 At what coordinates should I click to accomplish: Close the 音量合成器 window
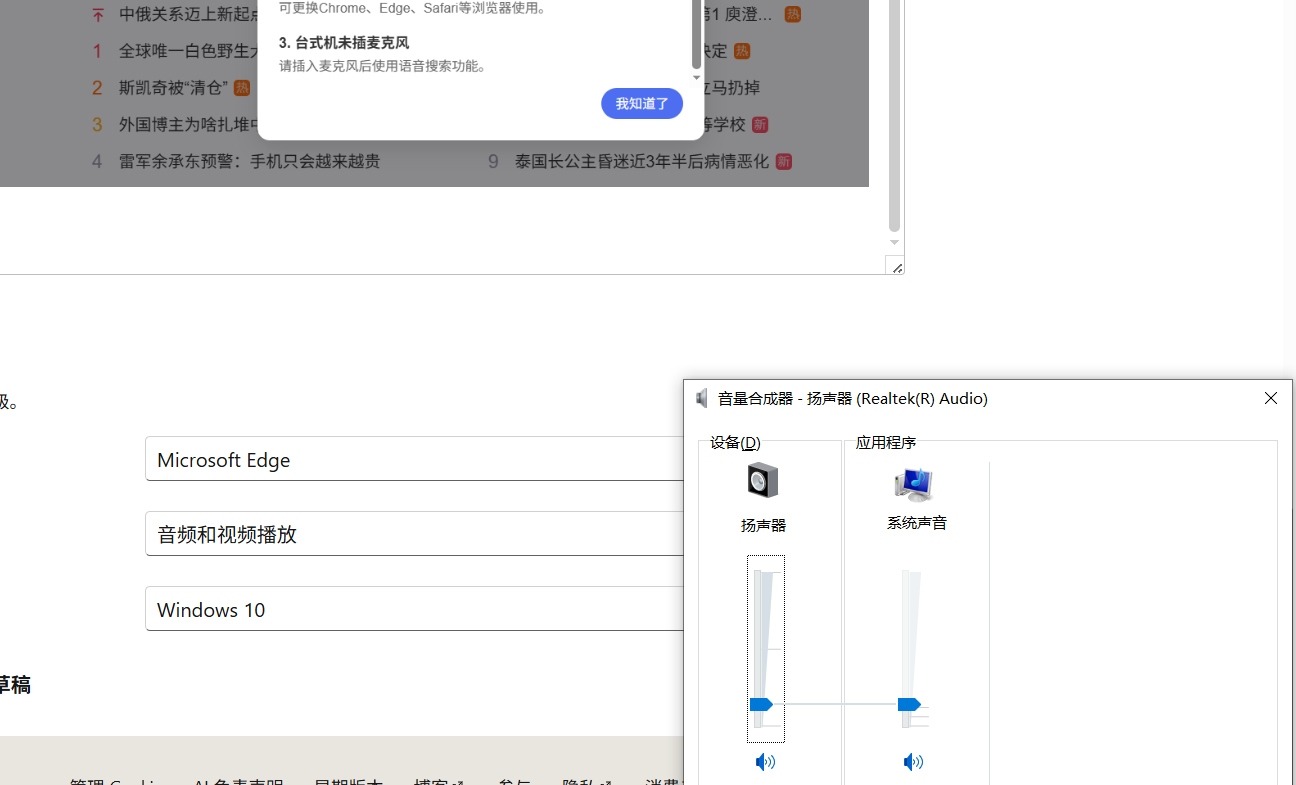tap(1271, 398)
